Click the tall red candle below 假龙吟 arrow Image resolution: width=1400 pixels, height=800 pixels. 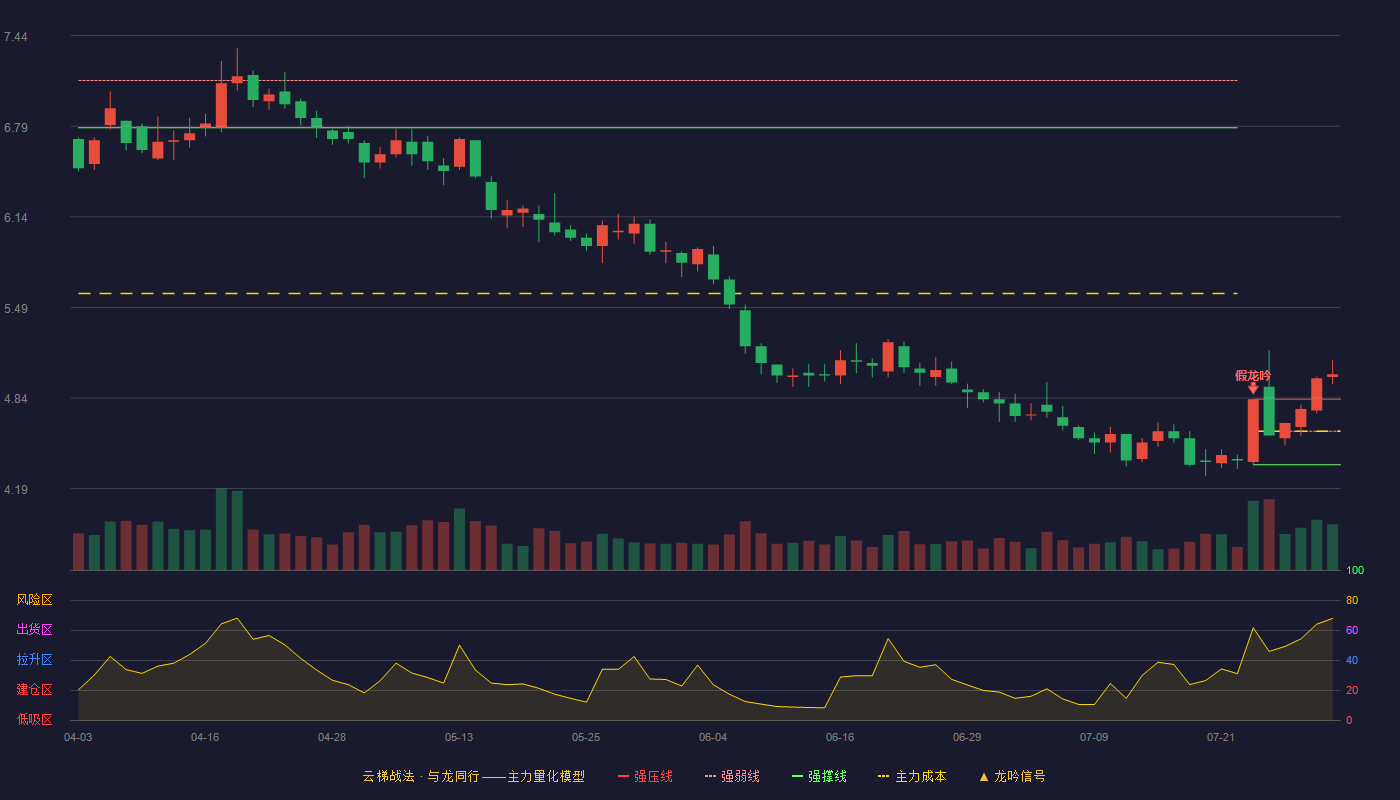coord(1253,430)
